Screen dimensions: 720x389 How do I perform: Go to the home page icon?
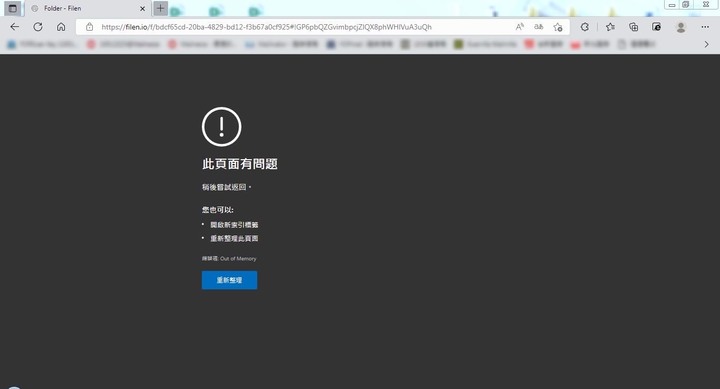pos(61,27)
